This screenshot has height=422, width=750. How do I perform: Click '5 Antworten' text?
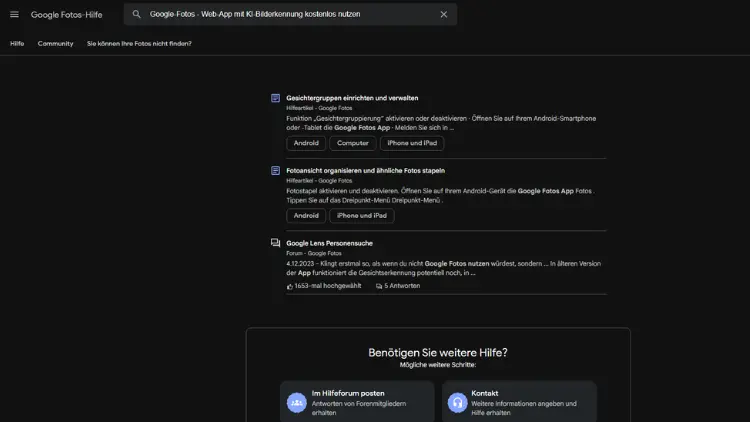coord(402,286)
